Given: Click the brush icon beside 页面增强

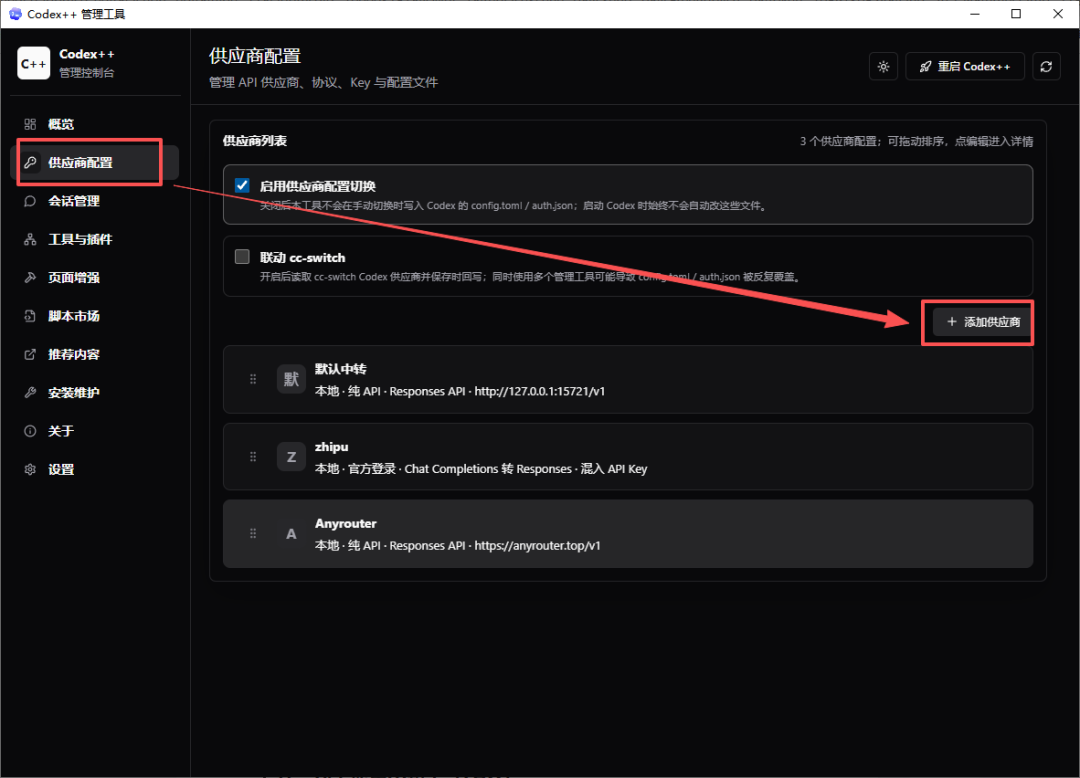Looking at the screenshot, I should coord(30,277).
